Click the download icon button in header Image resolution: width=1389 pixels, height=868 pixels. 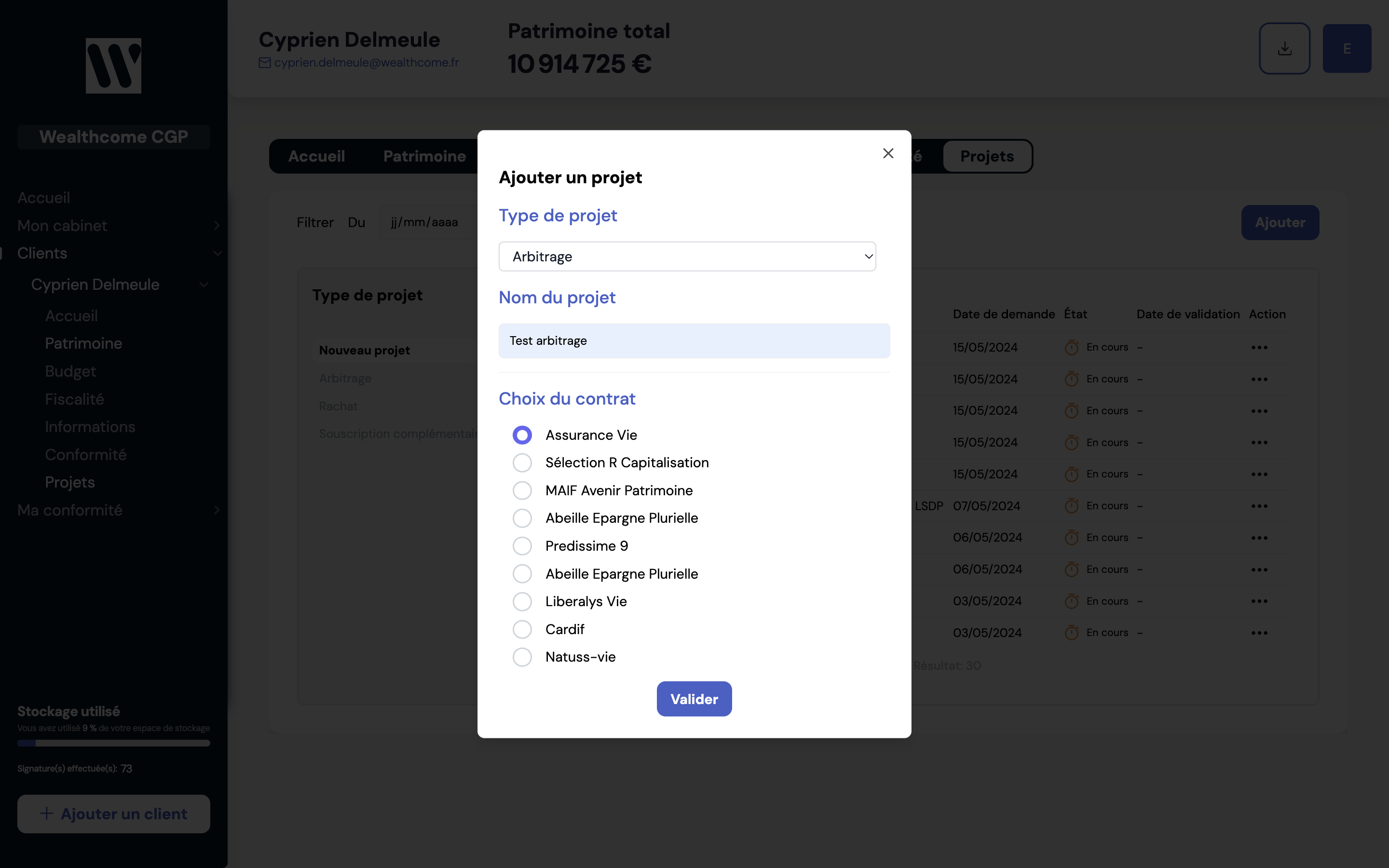[x=1284, y=48]
